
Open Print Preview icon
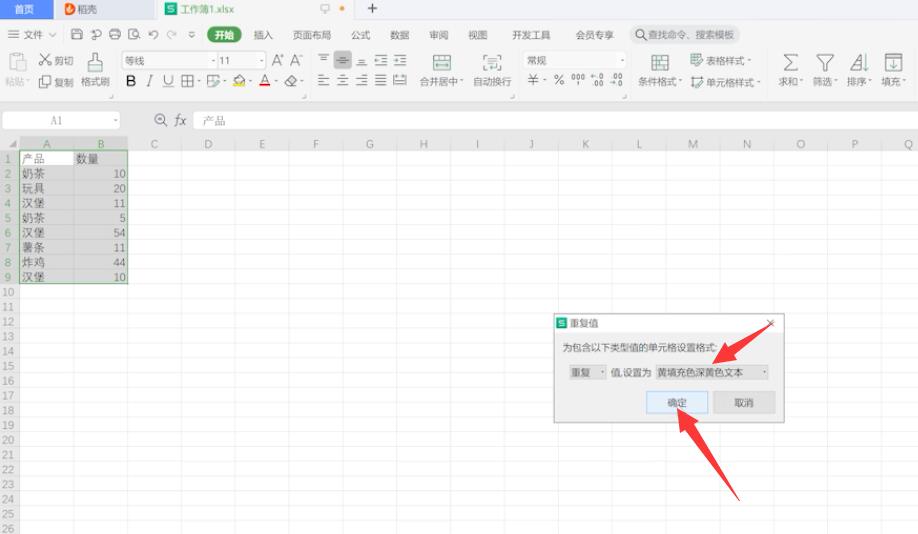tap(134, 35)
